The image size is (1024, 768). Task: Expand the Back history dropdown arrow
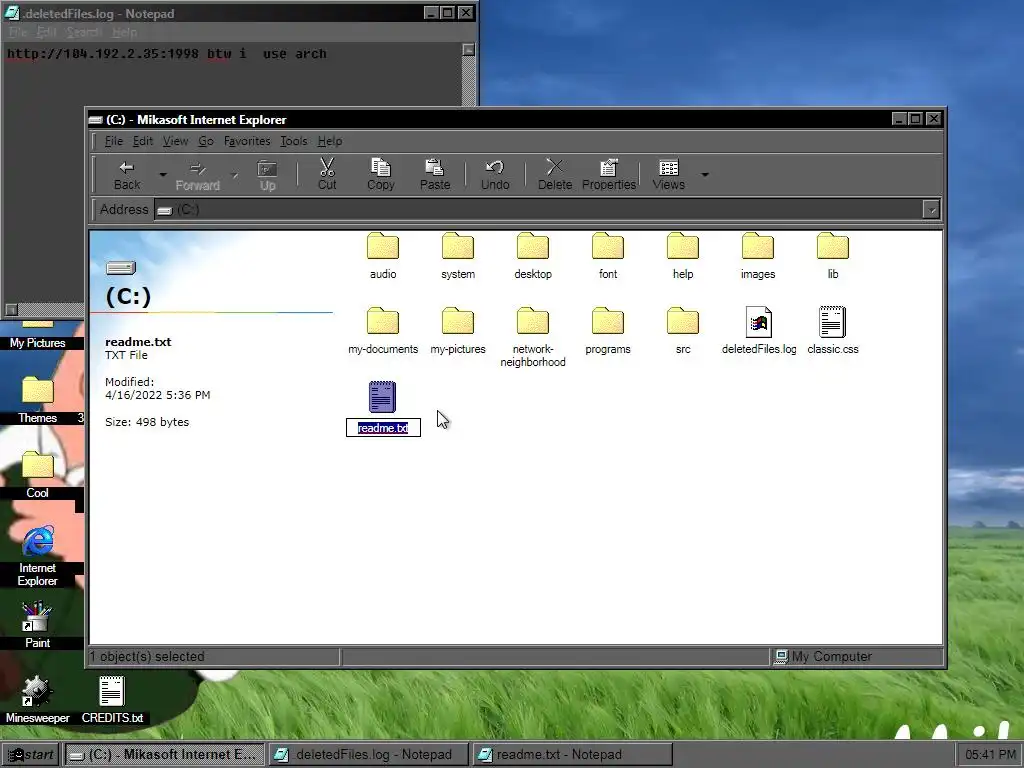tap(163, 175)
